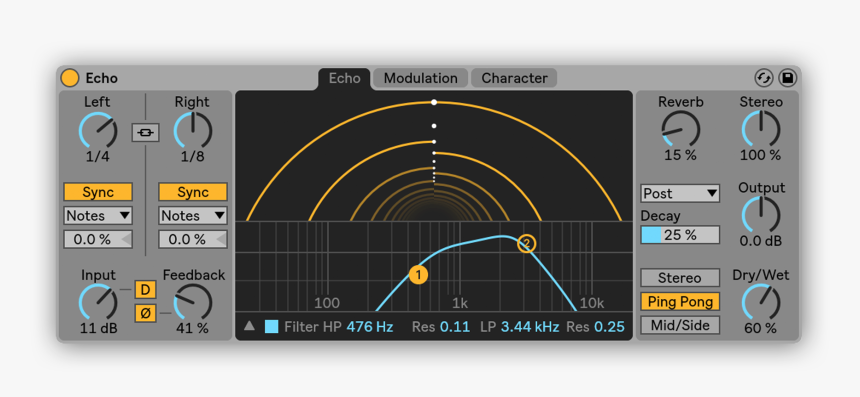Click the Right delay time knob
Image resolution: width=860 pixels, height=397 pixels.
click(x=193, y=131)
